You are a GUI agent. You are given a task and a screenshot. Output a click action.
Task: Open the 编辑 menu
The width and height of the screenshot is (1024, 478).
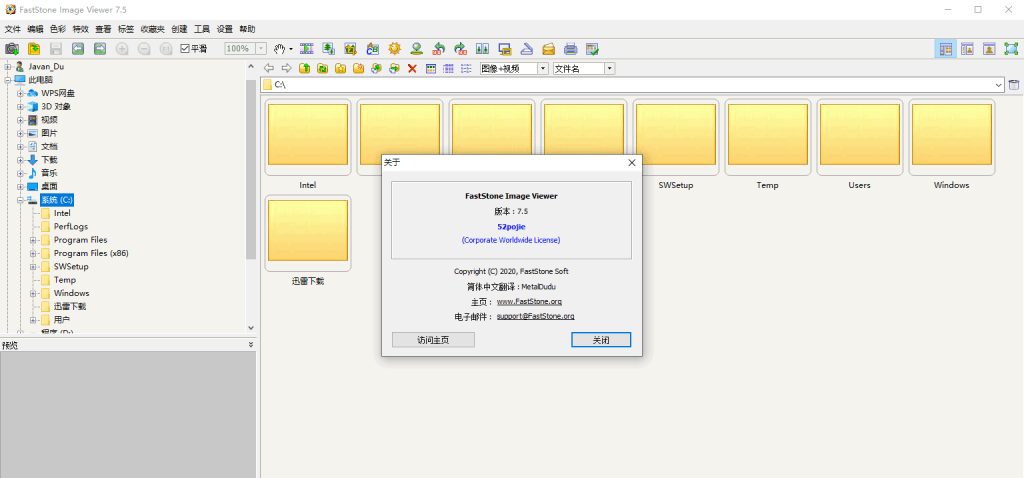point(35,29)
